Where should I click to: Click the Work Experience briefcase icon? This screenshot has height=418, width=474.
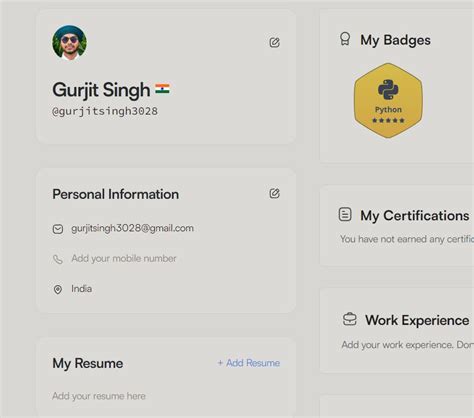(x=350, y=319)
